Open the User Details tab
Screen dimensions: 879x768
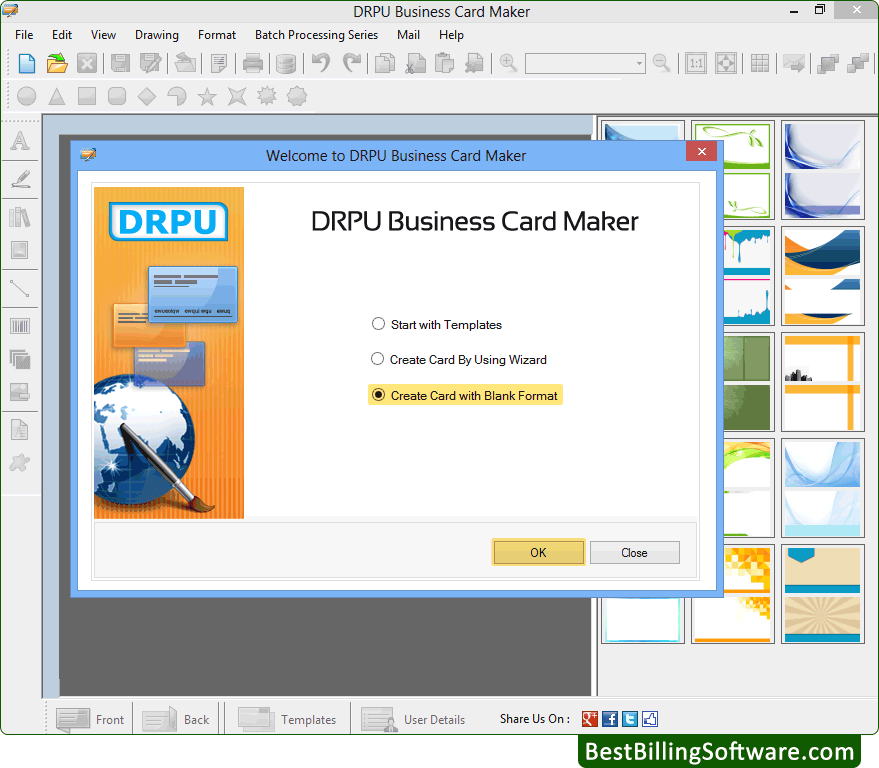[x=414, y=719]
